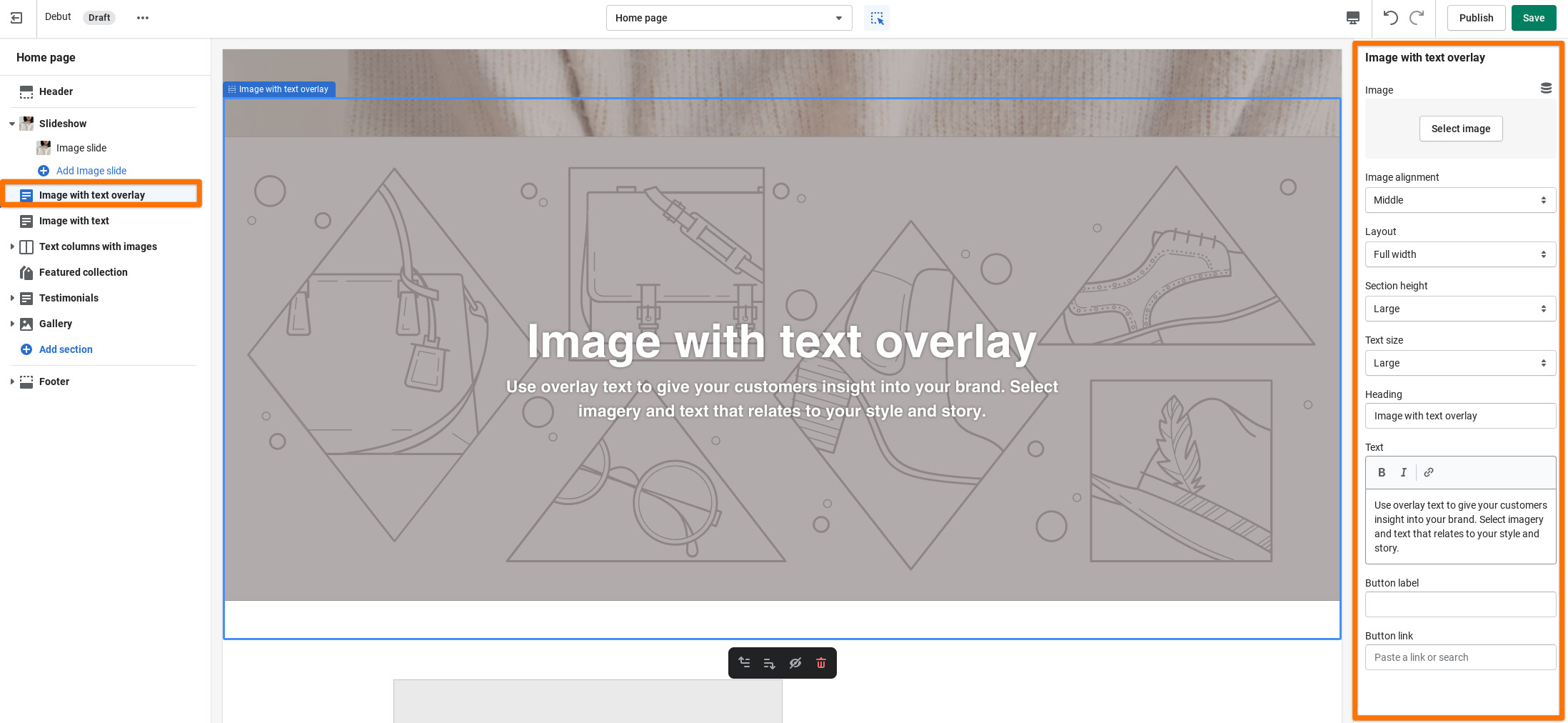1568x723 pixels.
Task: Expand the Testimonials section
Action: tap(12, 298)
